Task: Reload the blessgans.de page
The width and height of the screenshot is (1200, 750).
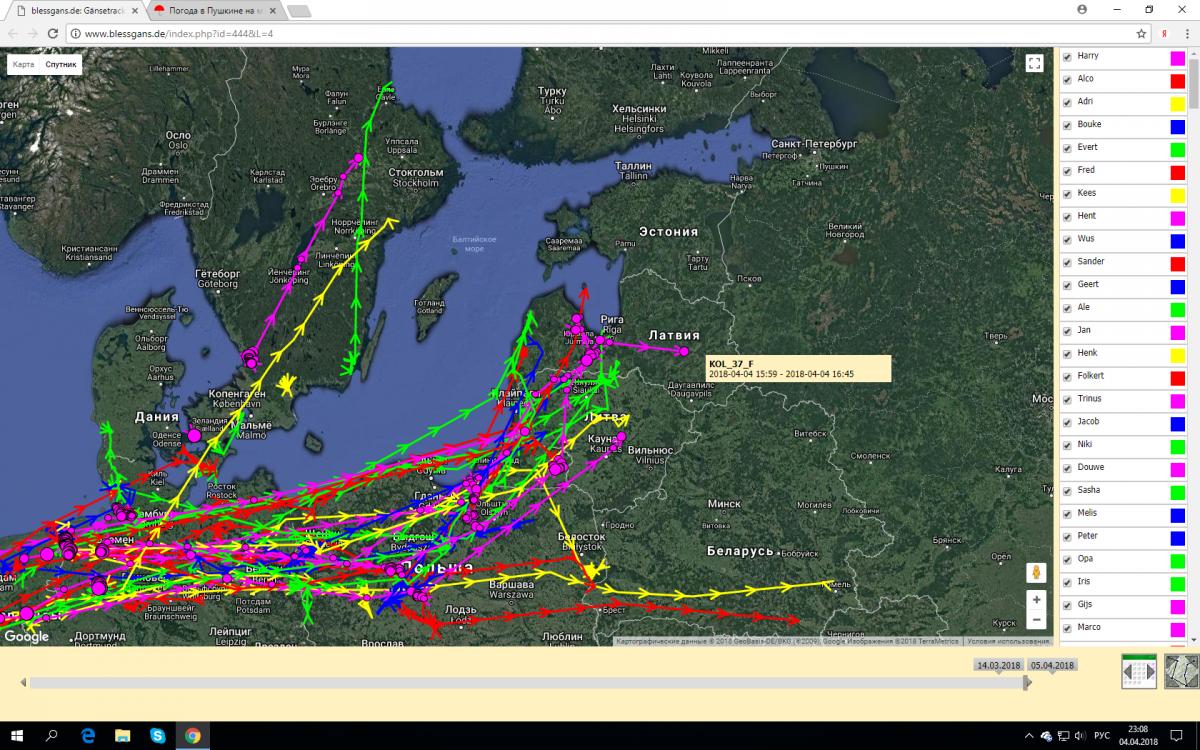Action: 53,33
